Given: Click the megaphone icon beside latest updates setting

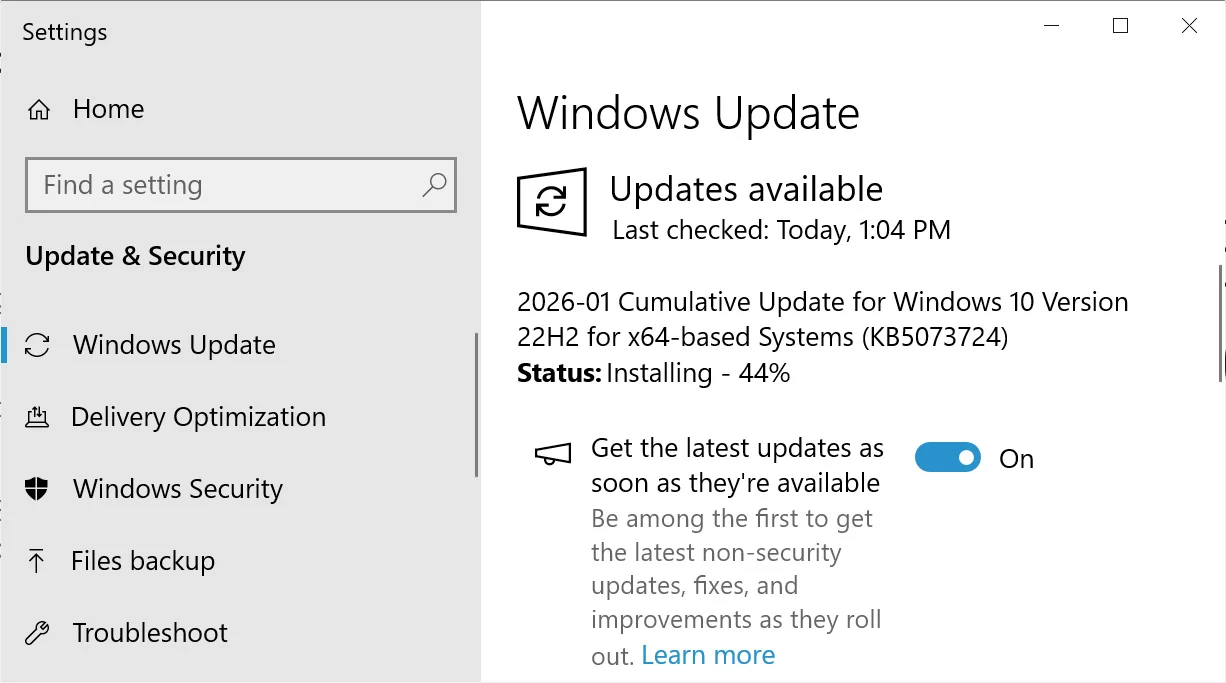Looking at the screenshot, I should [x=553, y=452].
